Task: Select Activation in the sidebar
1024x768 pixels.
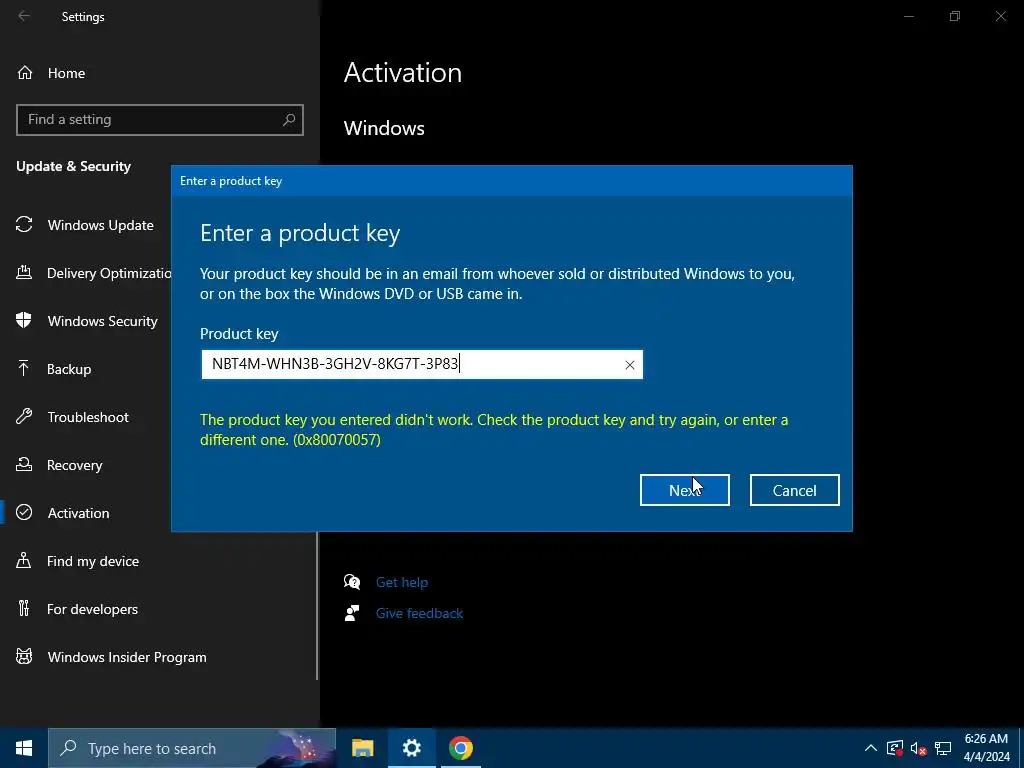Action: point(78,513)
